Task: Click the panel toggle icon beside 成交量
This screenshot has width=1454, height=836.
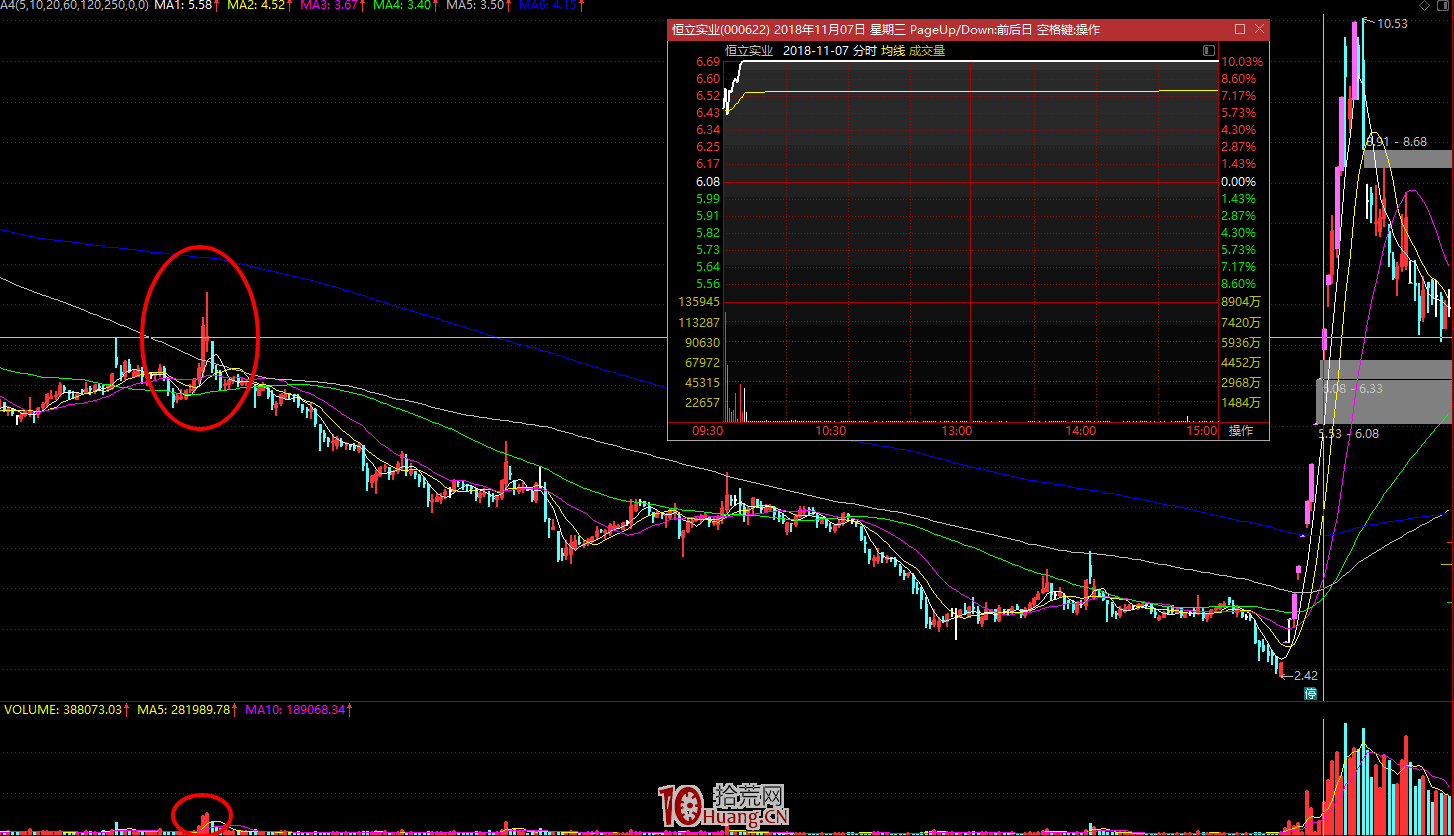Action: [x=1208, y=50]
